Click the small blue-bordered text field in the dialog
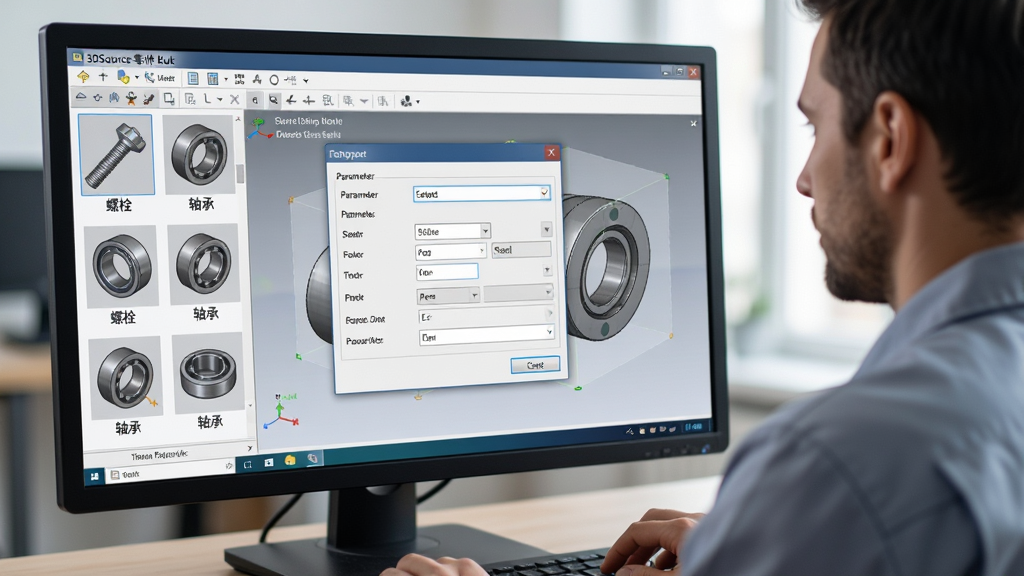Screen dimensions: 1024x576 coord(447,272)
